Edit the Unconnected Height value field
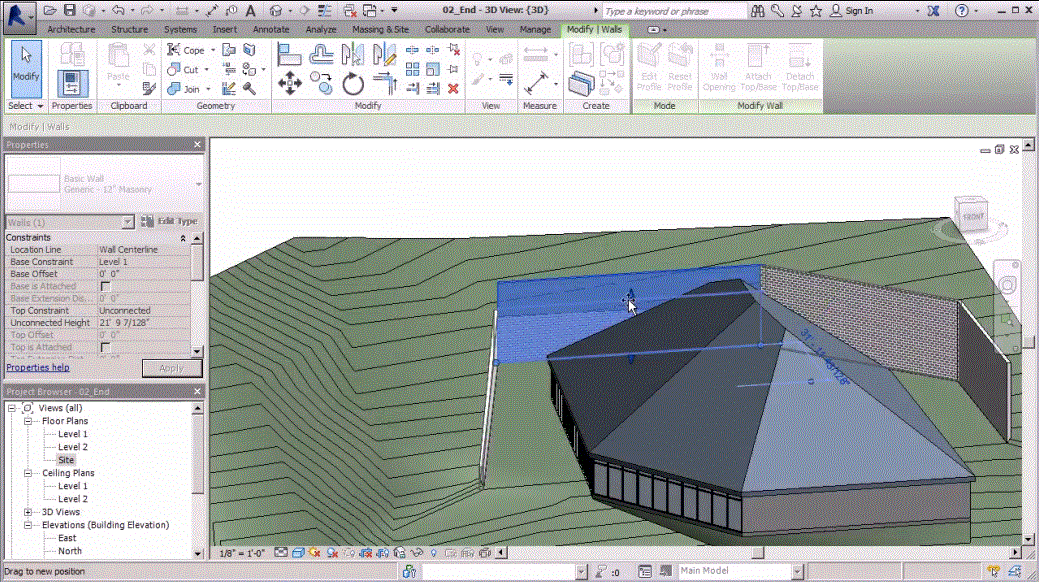 [144, 323]
